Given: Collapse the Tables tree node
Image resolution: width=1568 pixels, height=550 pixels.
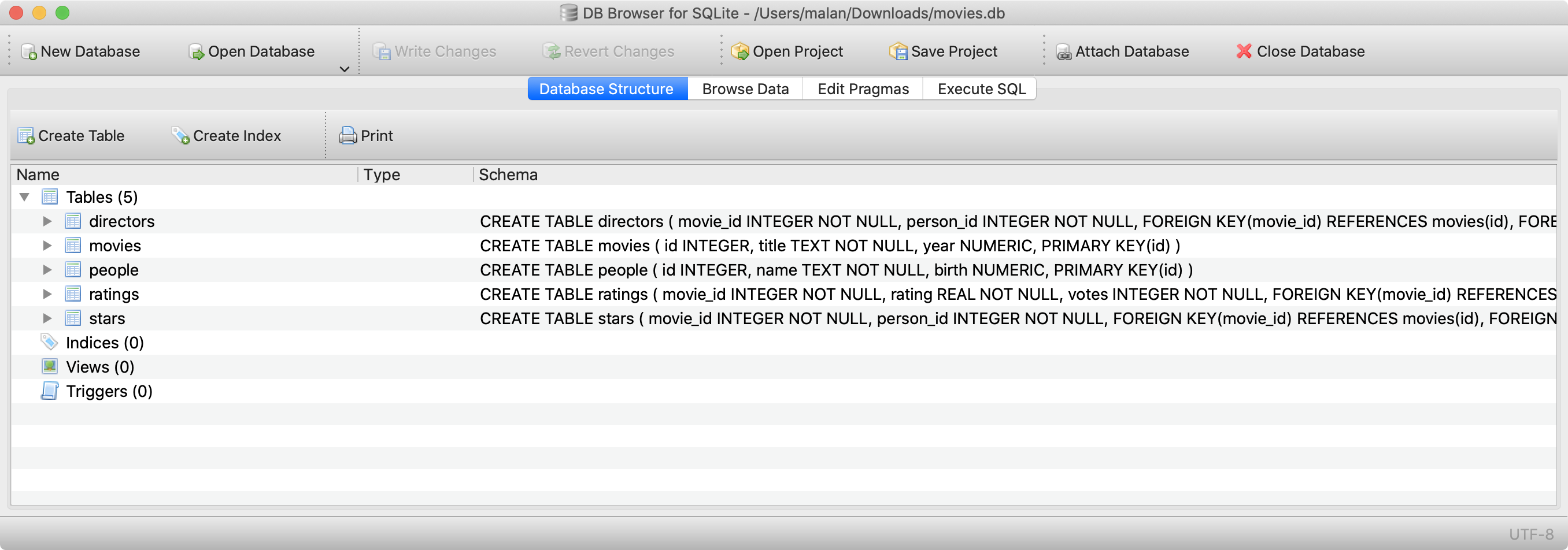Looking at the screenshot, I should pyautogui.click(x=24, y=196).
